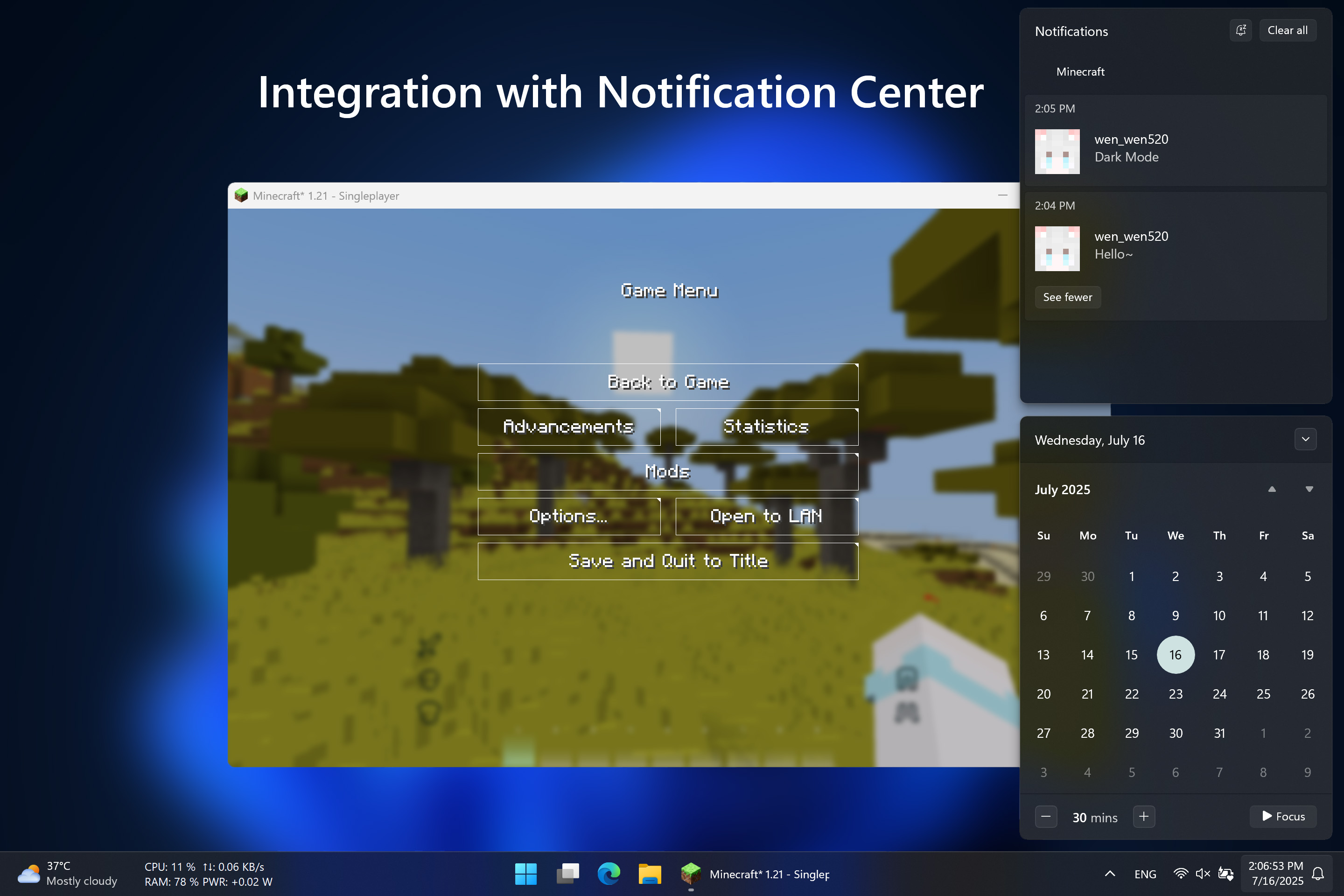Select July 16 in calendar

pos(1176,655)
